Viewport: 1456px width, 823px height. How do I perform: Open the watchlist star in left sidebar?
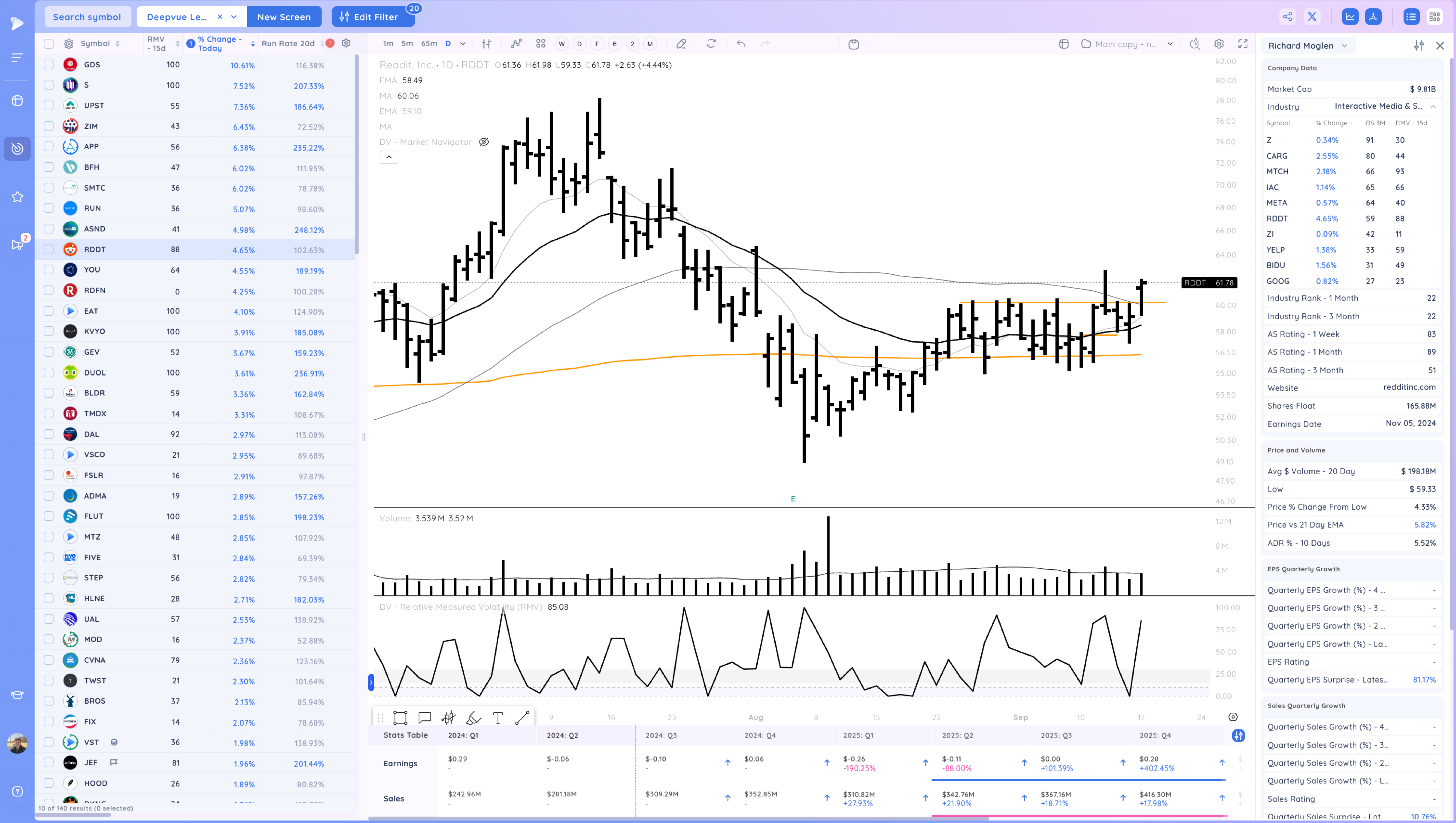click(x=17, y=197)
